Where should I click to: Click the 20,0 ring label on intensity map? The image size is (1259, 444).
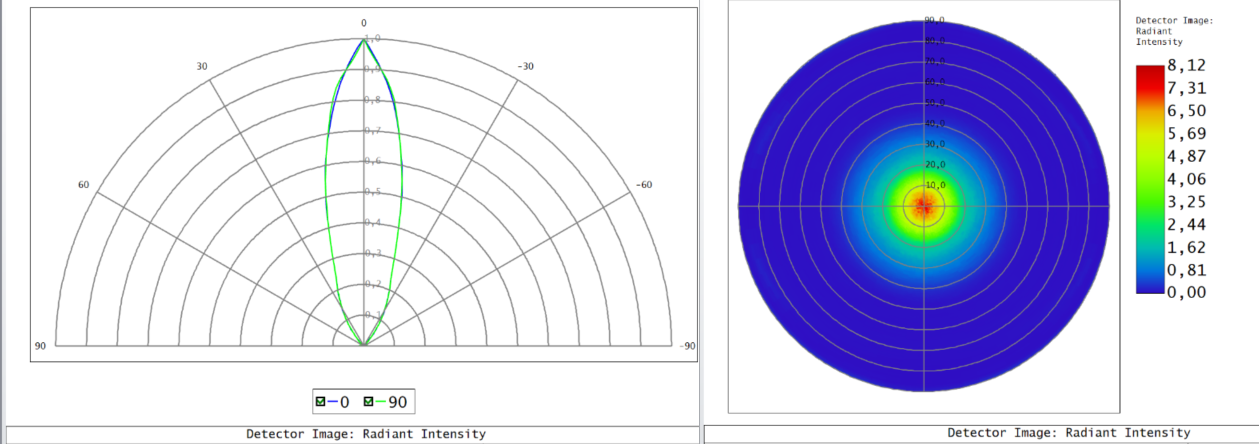click(934, 165)
